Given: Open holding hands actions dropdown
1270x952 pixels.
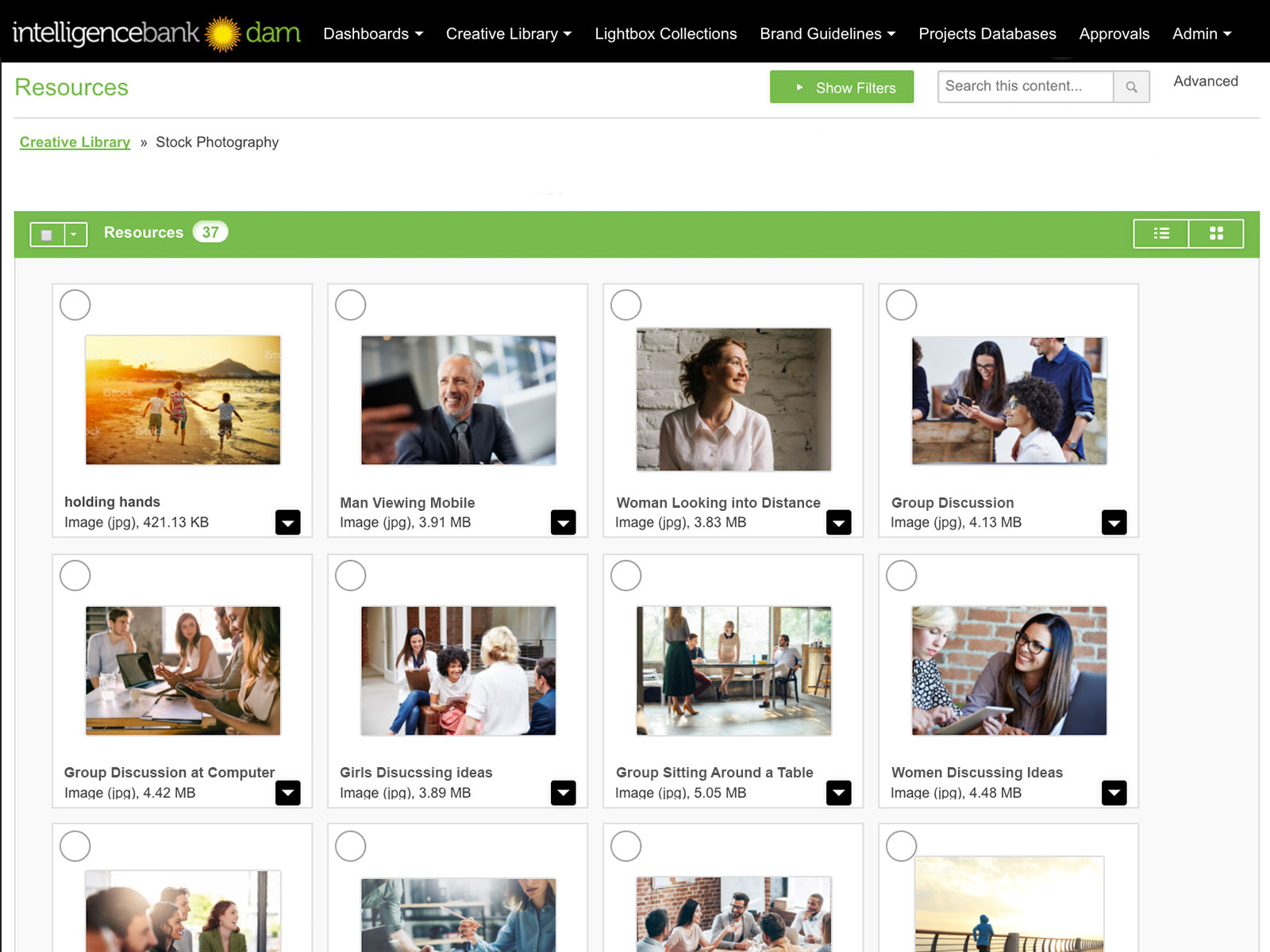Looking at the screenshot, I should (x=288, y=522).
